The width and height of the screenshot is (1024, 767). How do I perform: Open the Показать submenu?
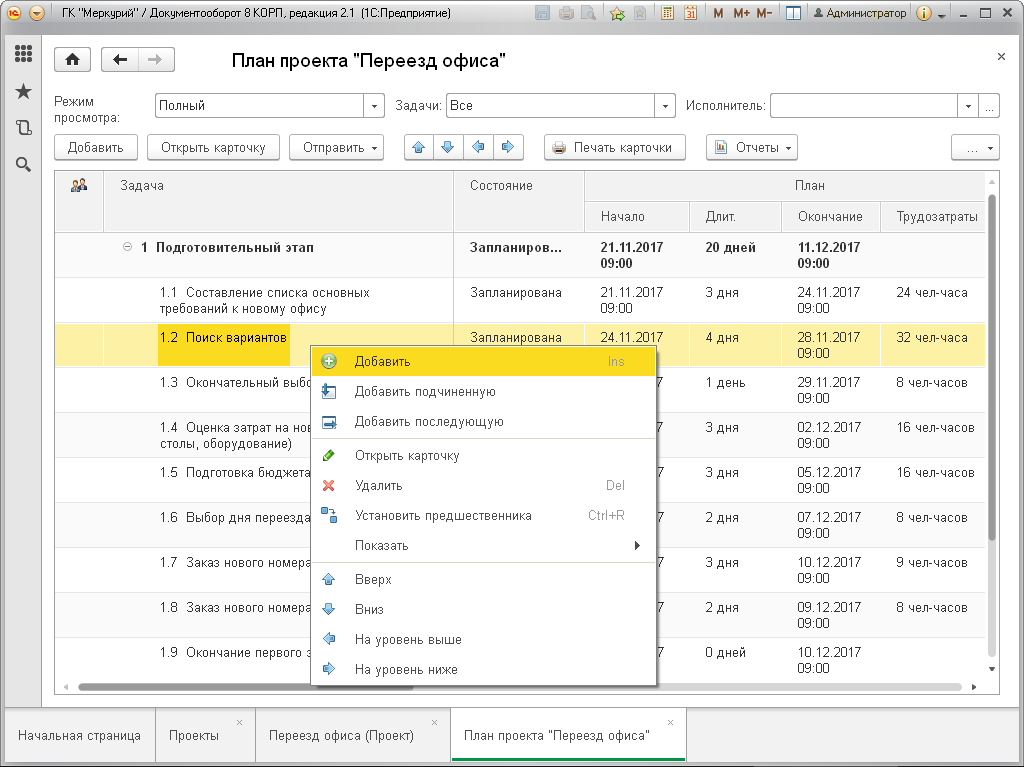483,546
